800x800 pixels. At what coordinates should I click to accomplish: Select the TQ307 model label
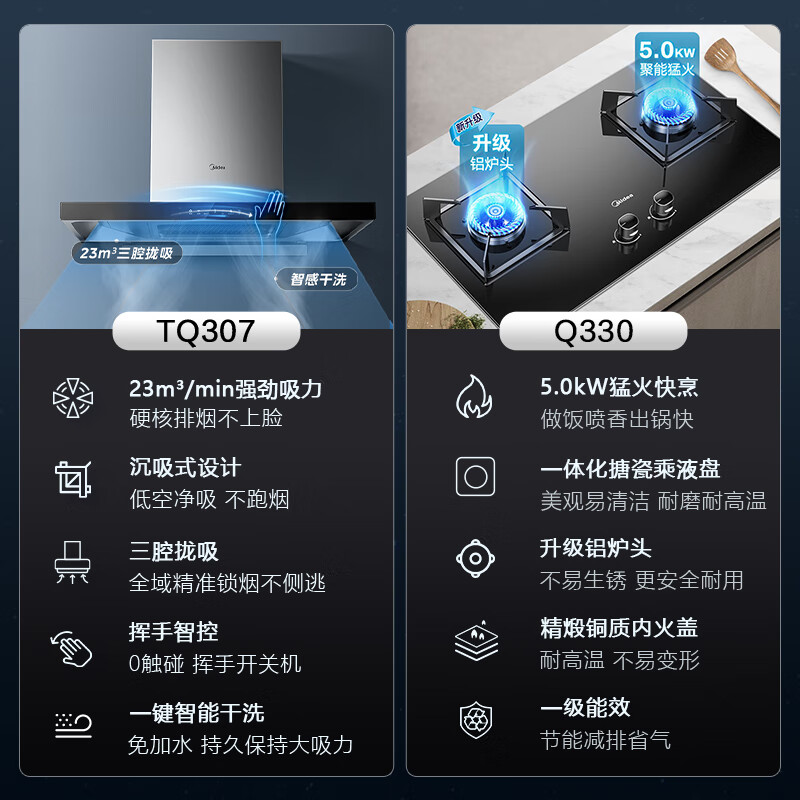[x=206, y=331]
